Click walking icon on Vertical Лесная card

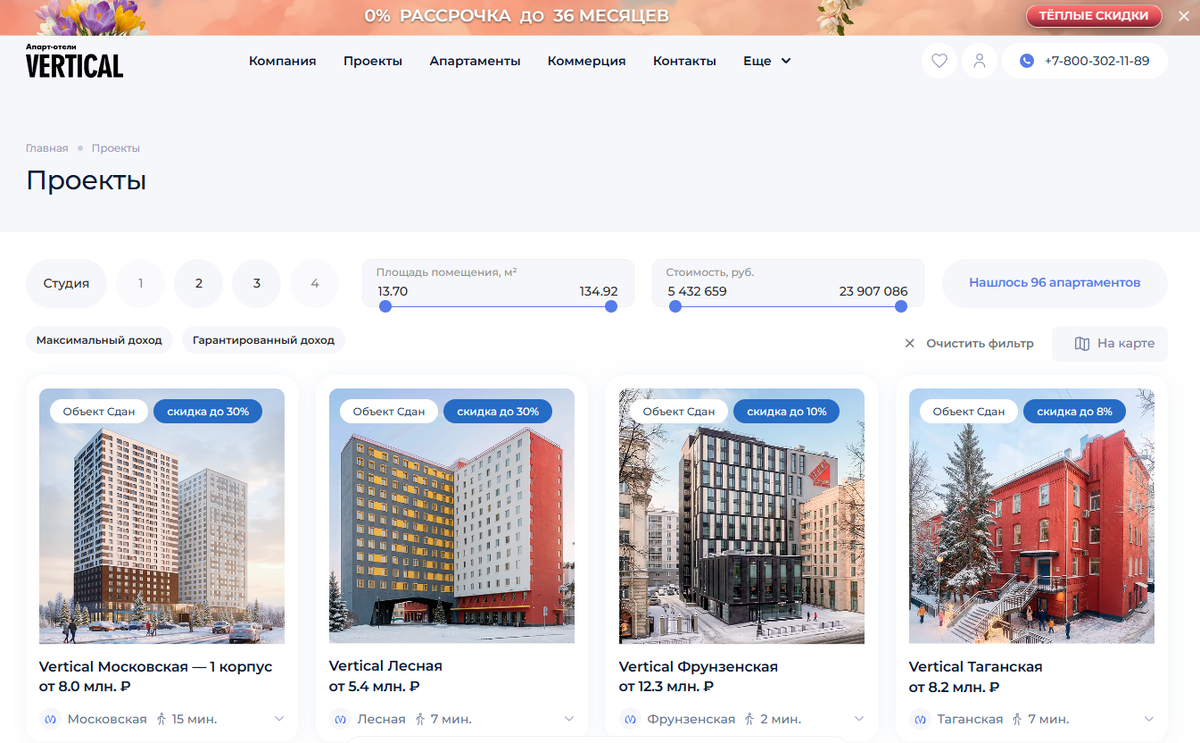419,719
